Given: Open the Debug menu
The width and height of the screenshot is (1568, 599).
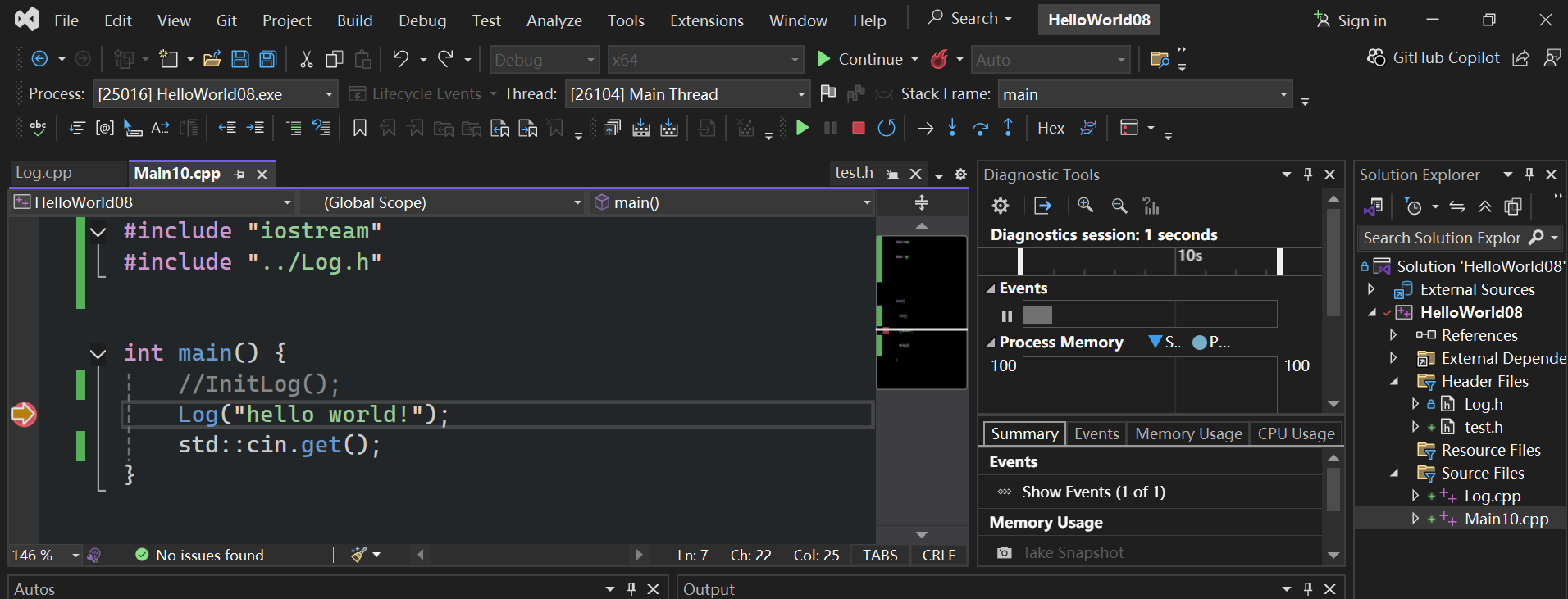Looking at the screenshot, I should (x=422, y=20).
